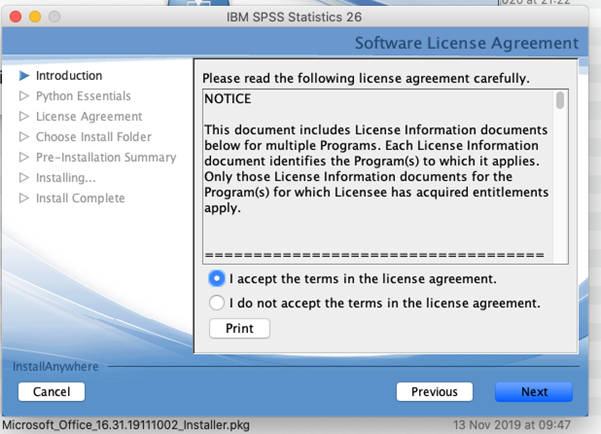Click the blue arrow beside Introduction

(24, 76)
